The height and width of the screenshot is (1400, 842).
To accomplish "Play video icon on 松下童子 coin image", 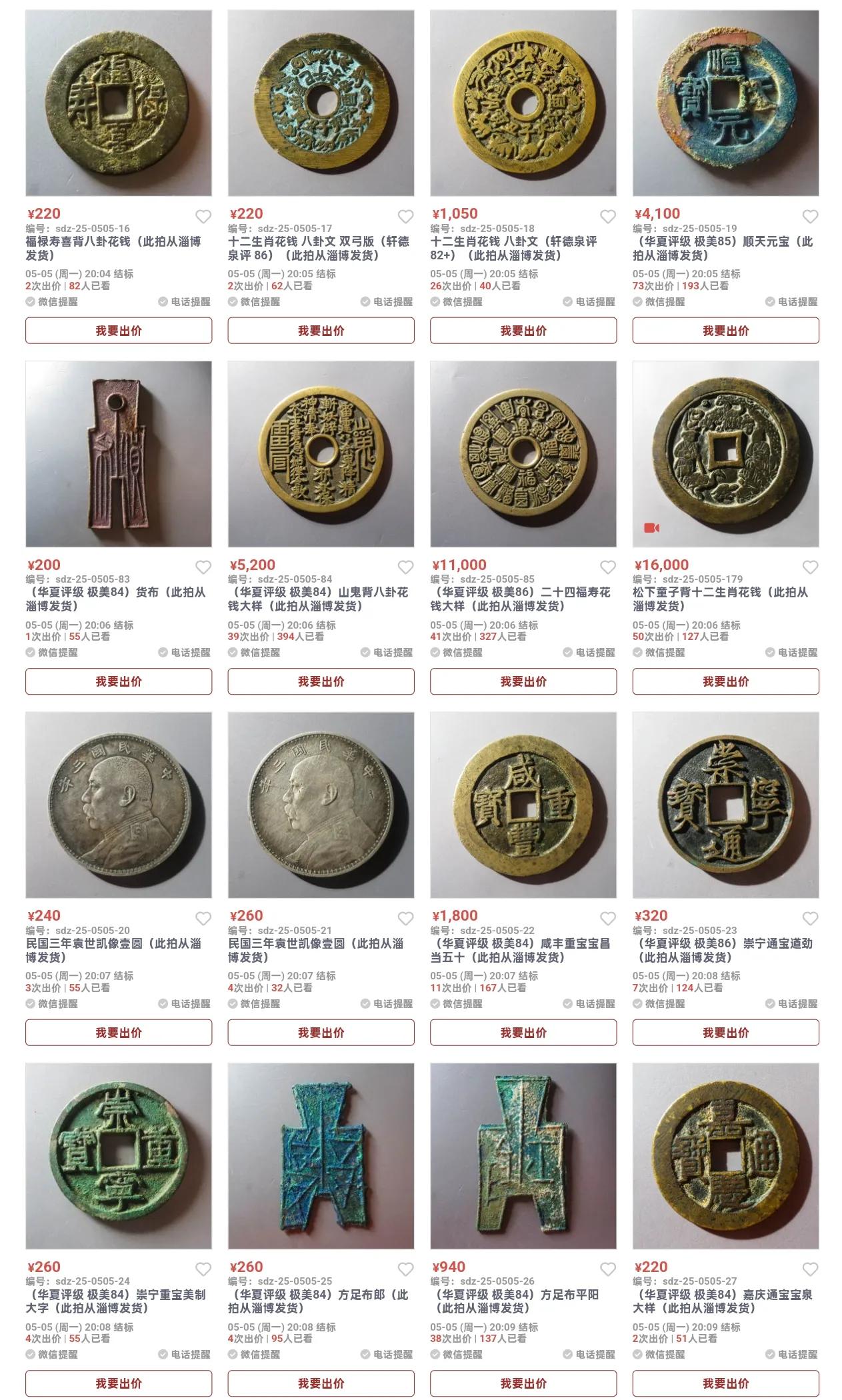I will pyautogui.click(x=651, y=528).
